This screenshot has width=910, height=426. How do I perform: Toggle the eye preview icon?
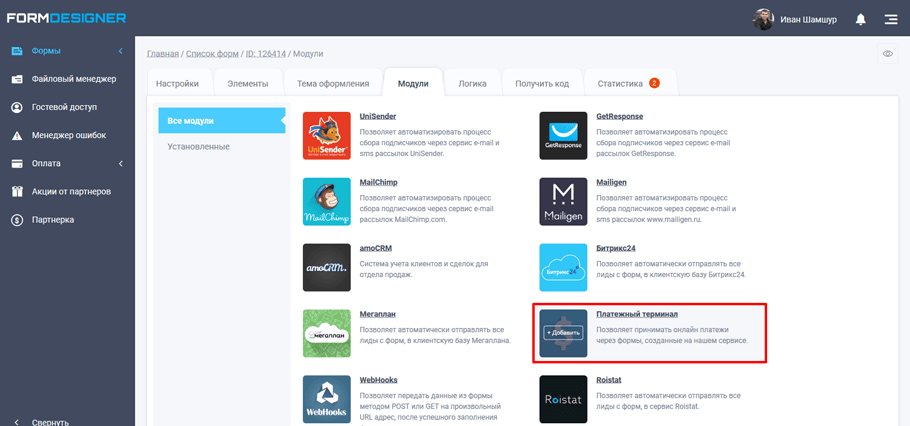pos(887,54)
